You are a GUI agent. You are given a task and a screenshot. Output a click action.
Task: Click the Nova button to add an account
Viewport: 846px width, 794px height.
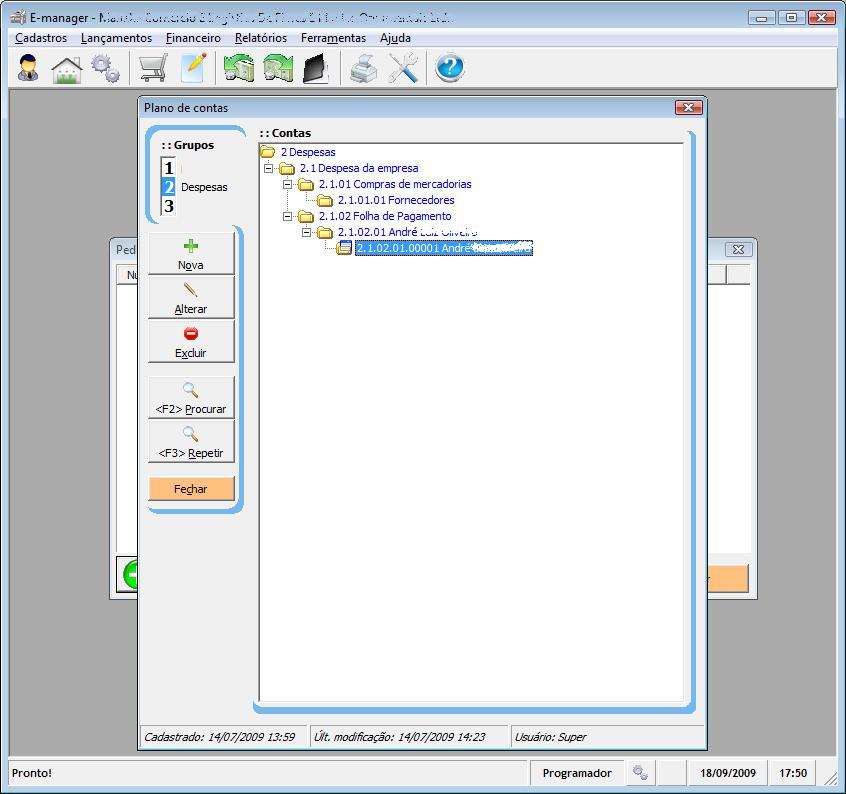point(191,254)
